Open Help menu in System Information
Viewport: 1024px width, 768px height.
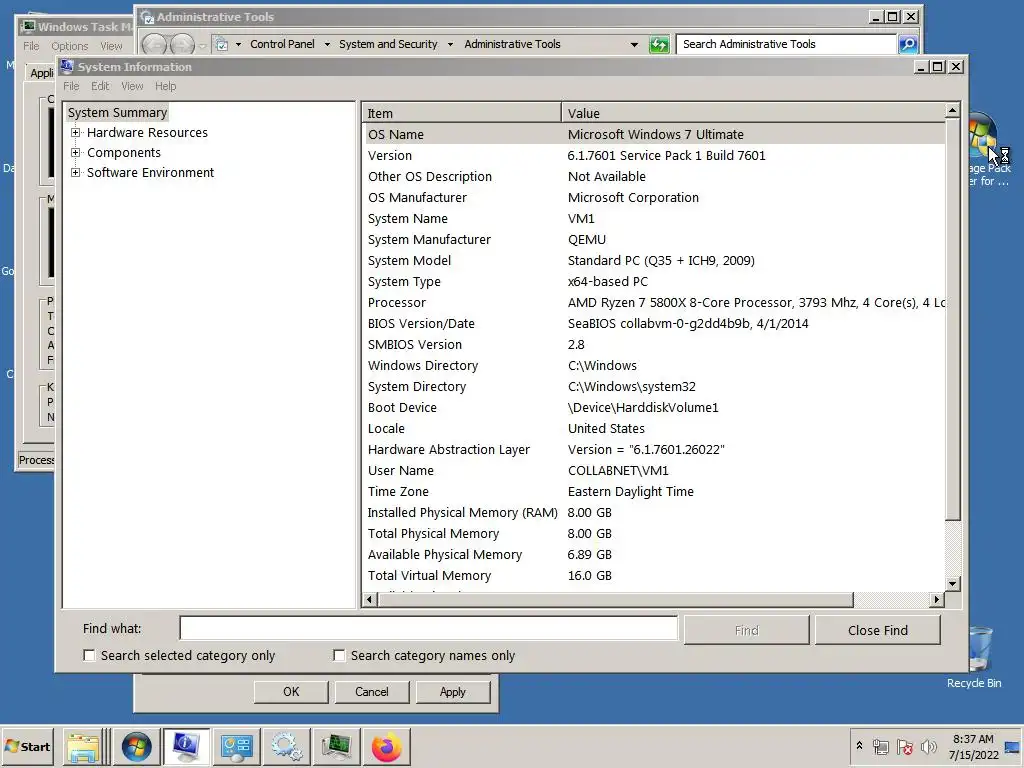point(165,86)
